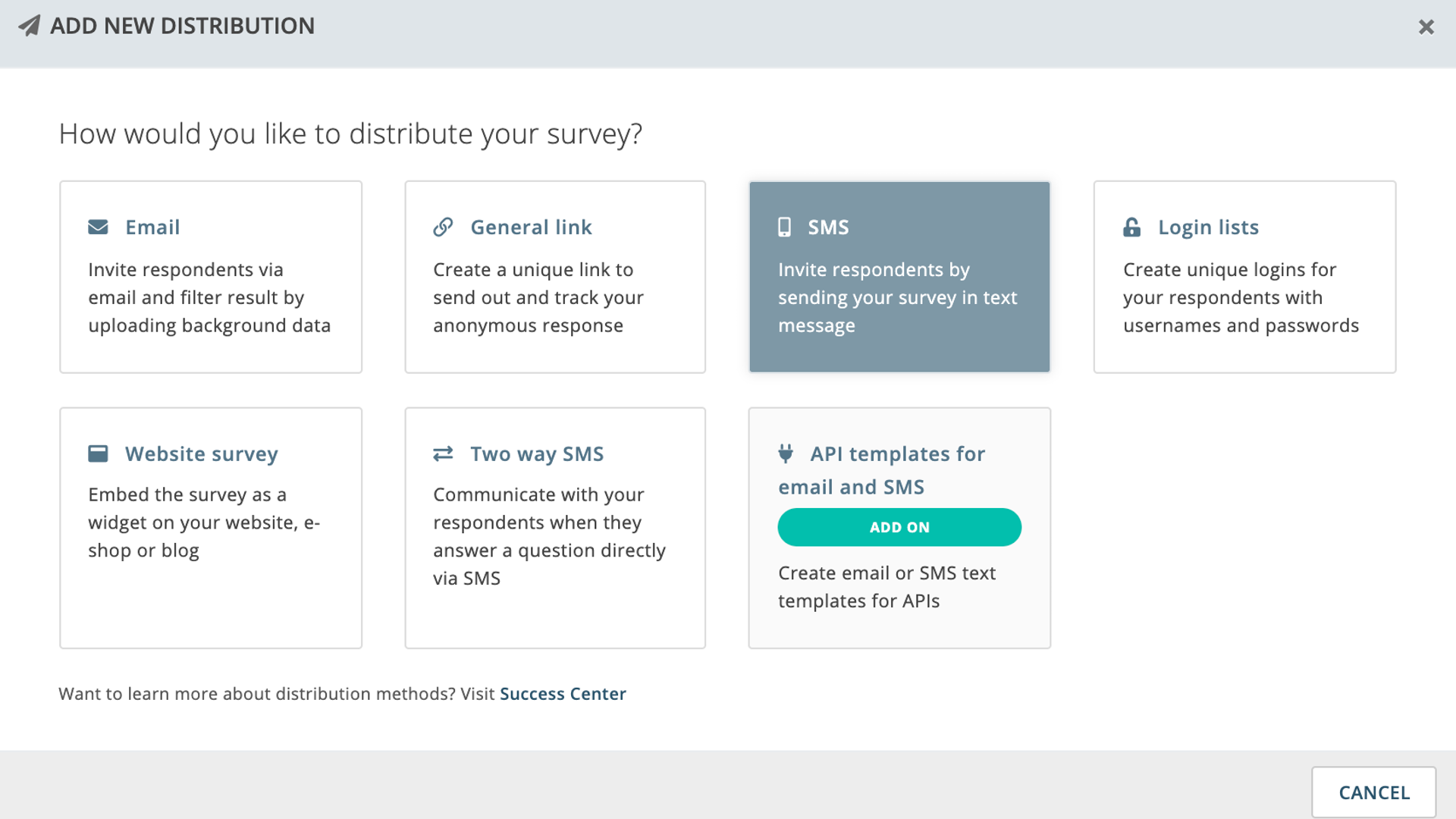Screen dimensions: 1456x819
Task: Select the Two way SMS card heading
Action: click(537, 453)
